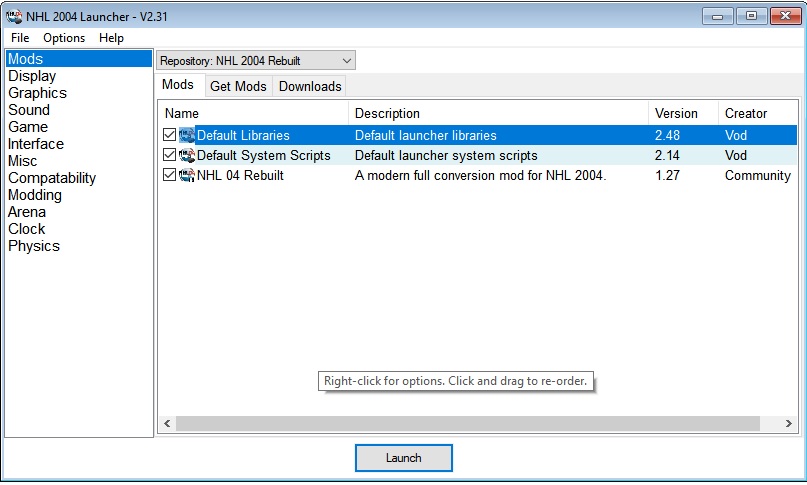
Task: Select Game in the sidebar list
Action: point(79,127)
